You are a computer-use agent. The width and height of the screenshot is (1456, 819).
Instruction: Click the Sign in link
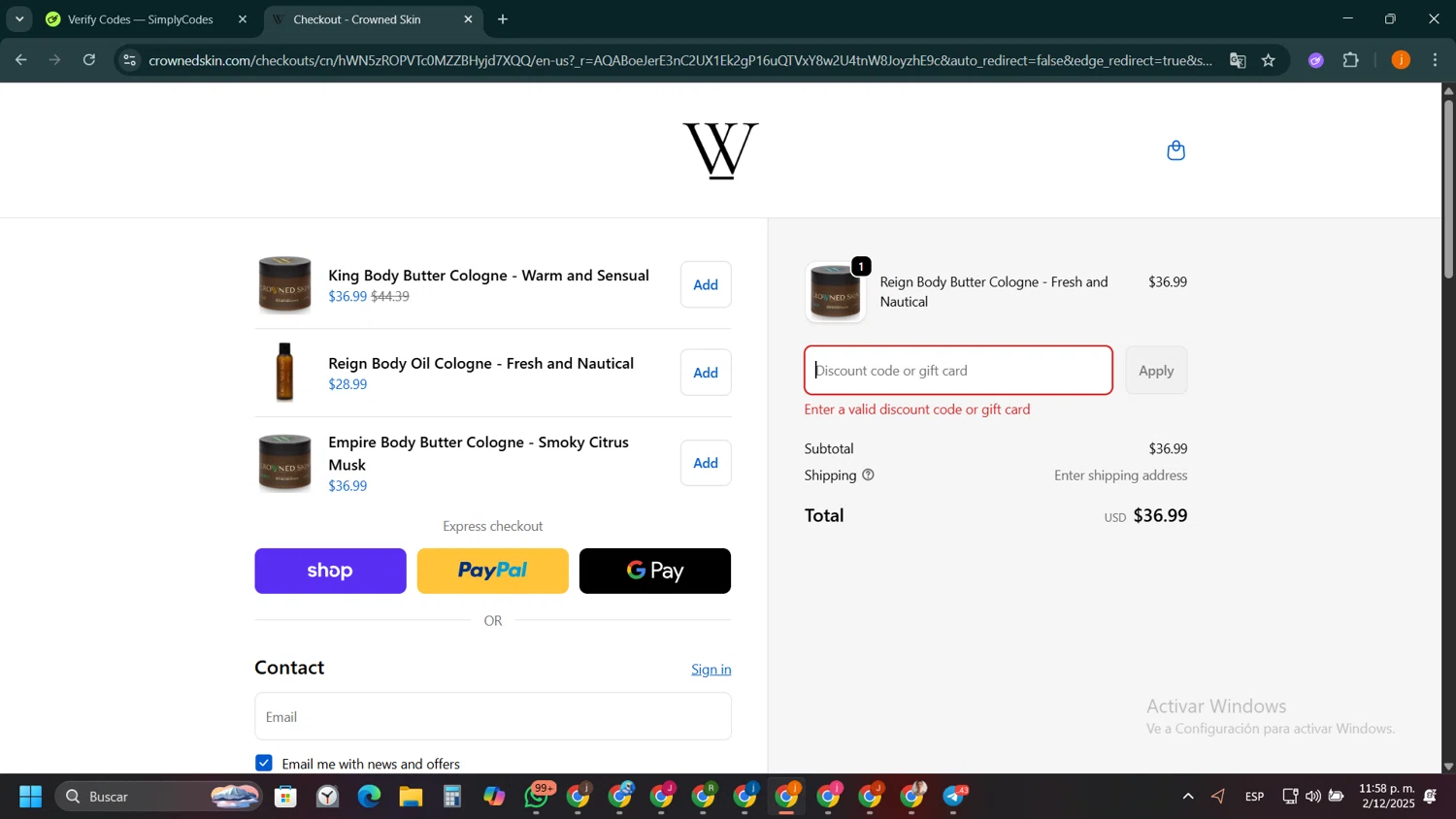point(711,670)
